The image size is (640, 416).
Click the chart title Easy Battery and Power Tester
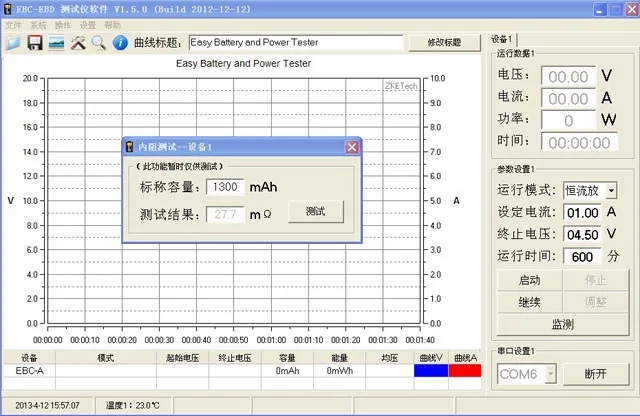pos(244,63)
